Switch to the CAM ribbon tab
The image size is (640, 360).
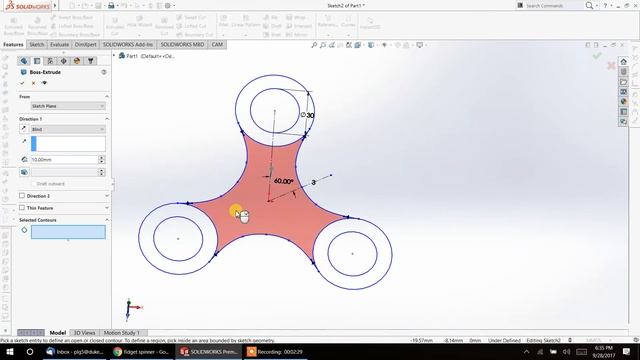point(217,44)
